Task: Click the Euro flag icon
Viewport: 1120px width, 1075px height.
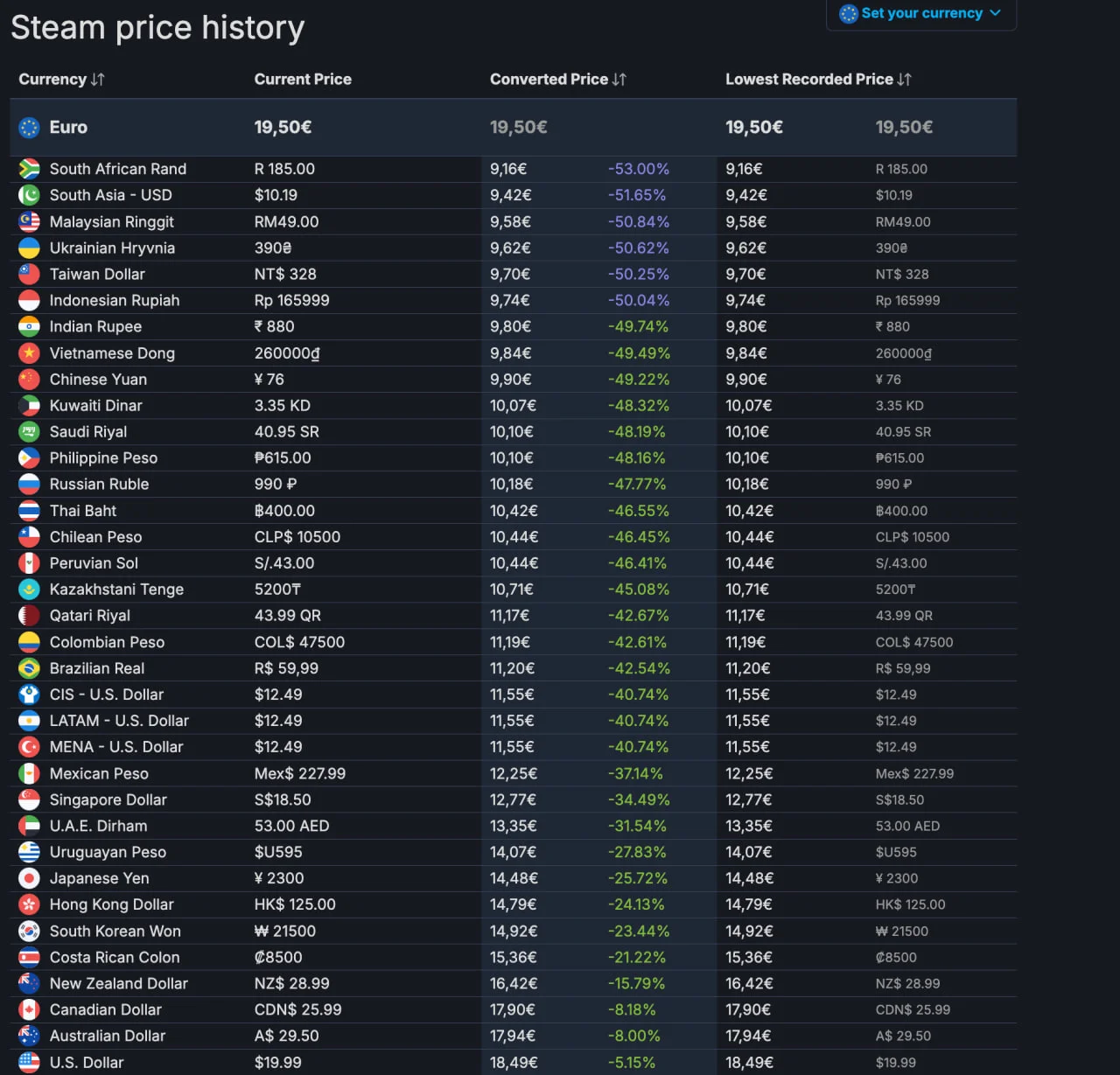Action: pyautogui.click(x=30, y=128)
